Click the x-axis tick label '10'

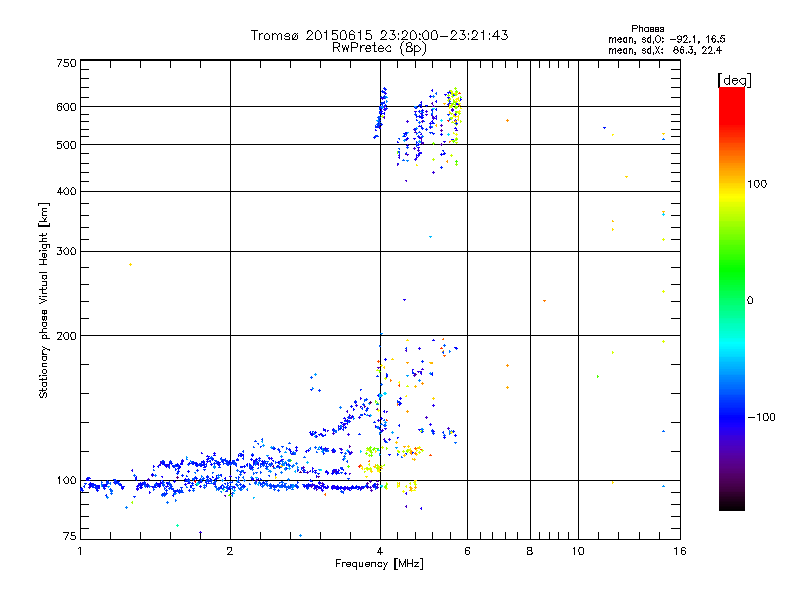[578, 551]
